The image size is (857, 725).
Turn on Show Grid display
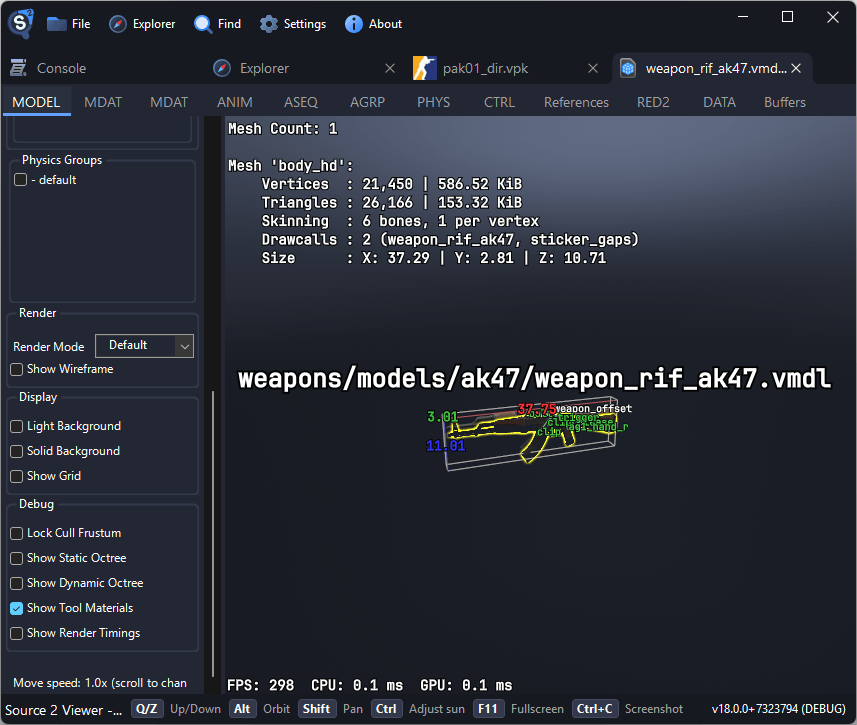[17, 476]
